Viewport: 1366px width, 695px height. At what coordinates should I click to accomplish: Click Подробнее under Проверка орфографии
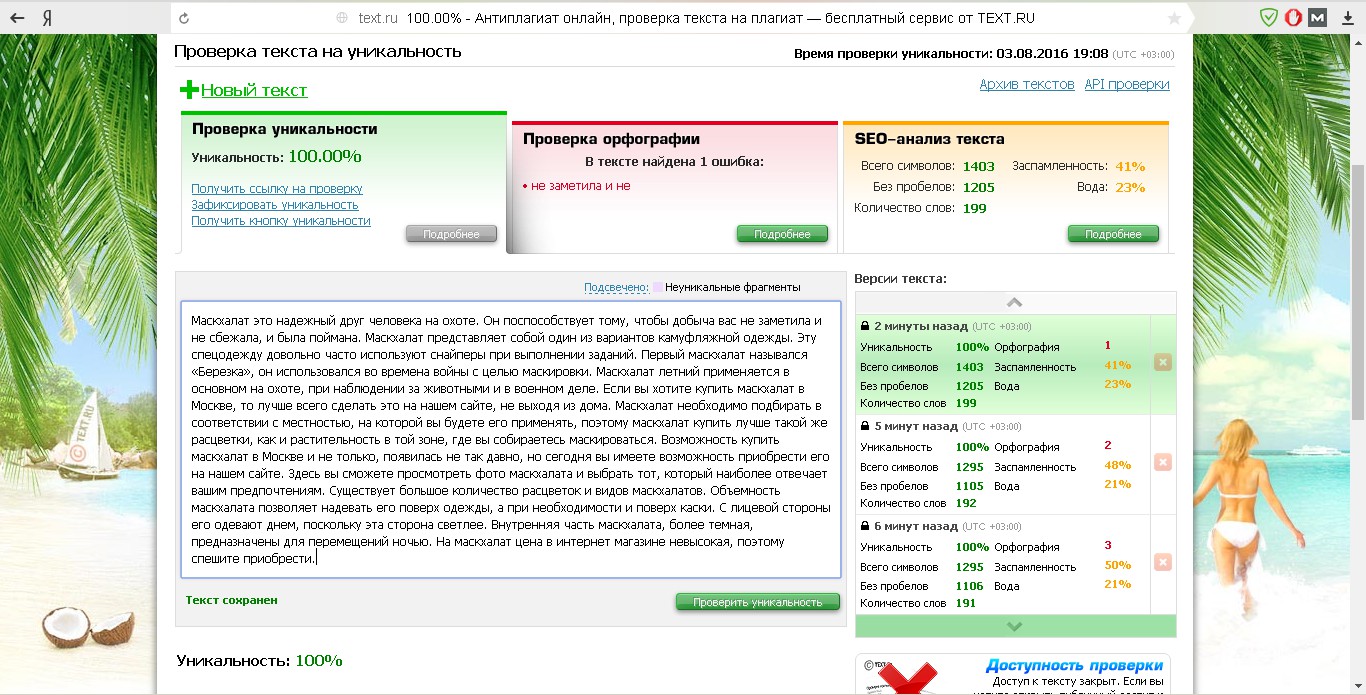pos(782,234)
